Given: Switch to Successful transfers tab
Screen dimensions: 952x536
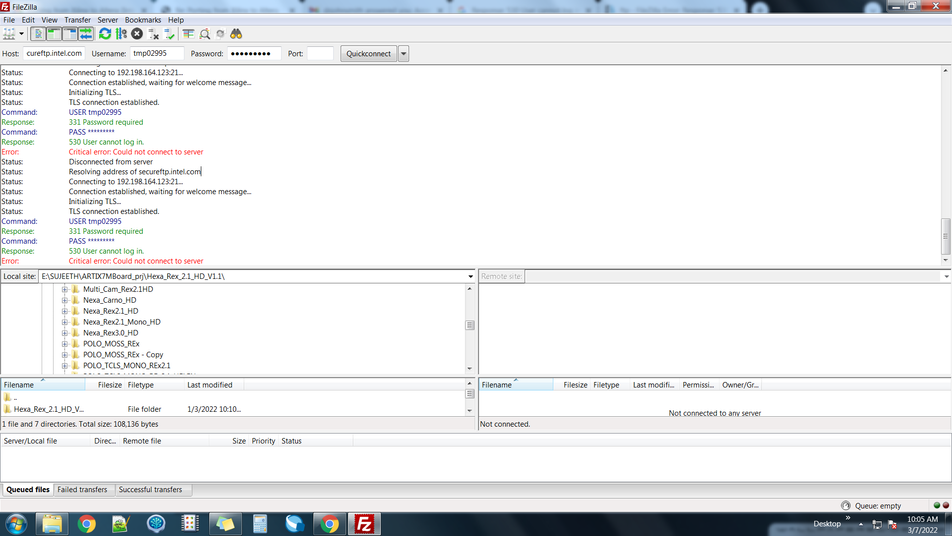Looking at the screenshot, I should 150,490.
